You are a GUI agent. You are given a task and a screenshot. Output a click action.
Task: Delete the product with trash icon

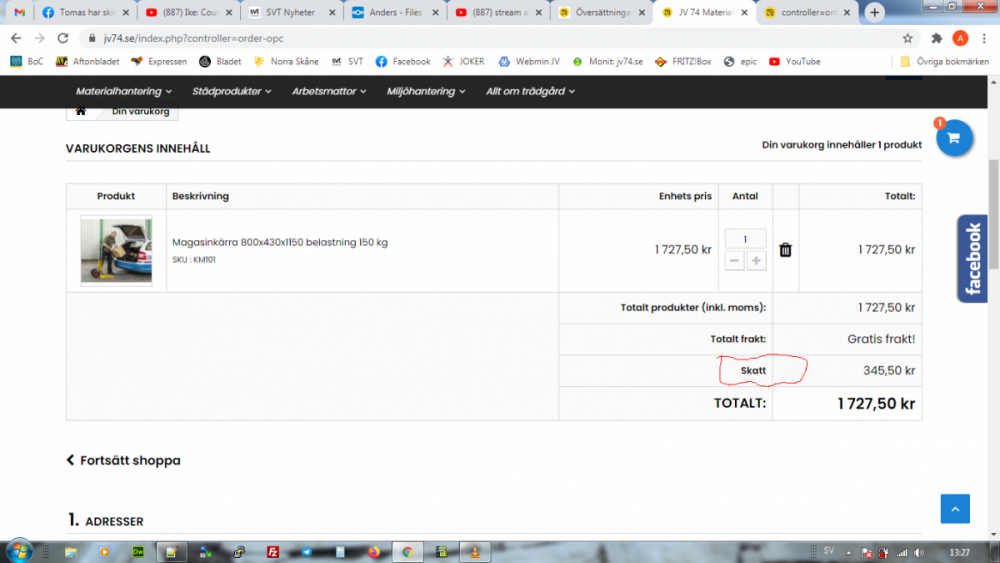pyautogui.click(x=785, y=250)
